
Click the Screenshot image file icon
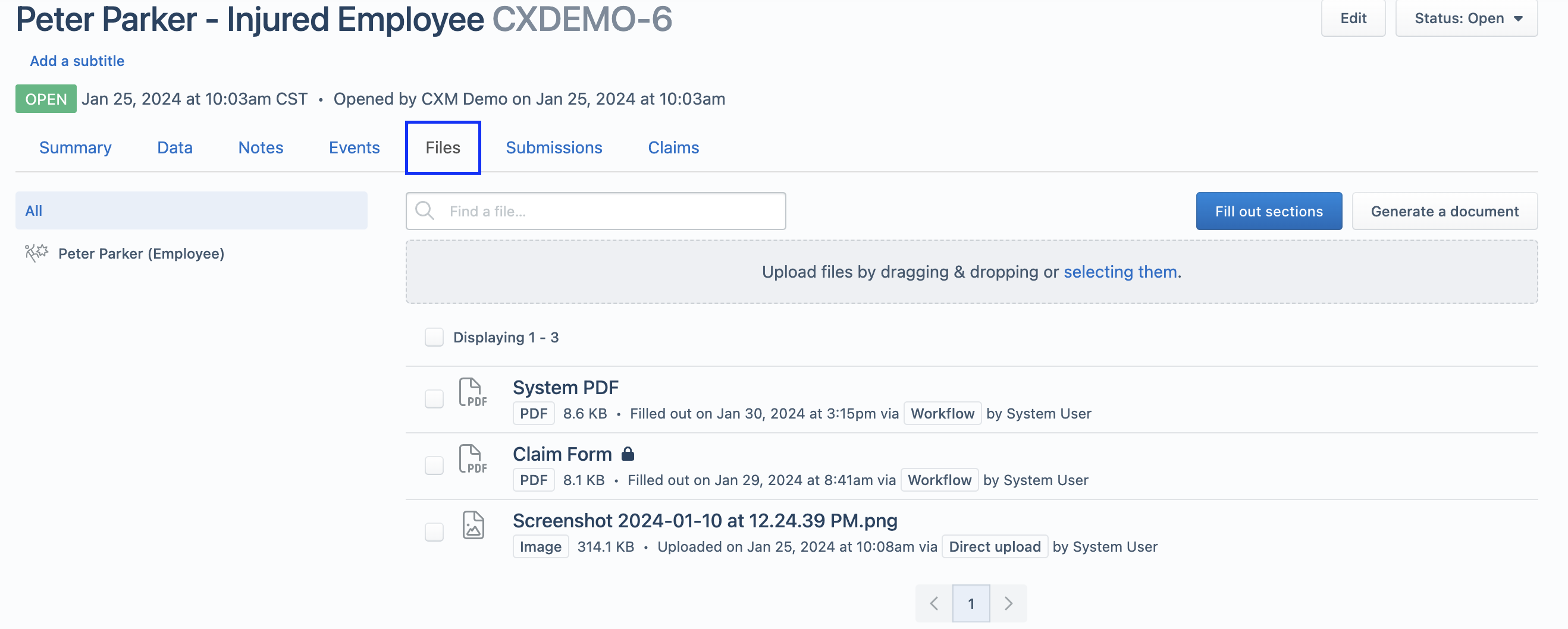click(473, 525)
